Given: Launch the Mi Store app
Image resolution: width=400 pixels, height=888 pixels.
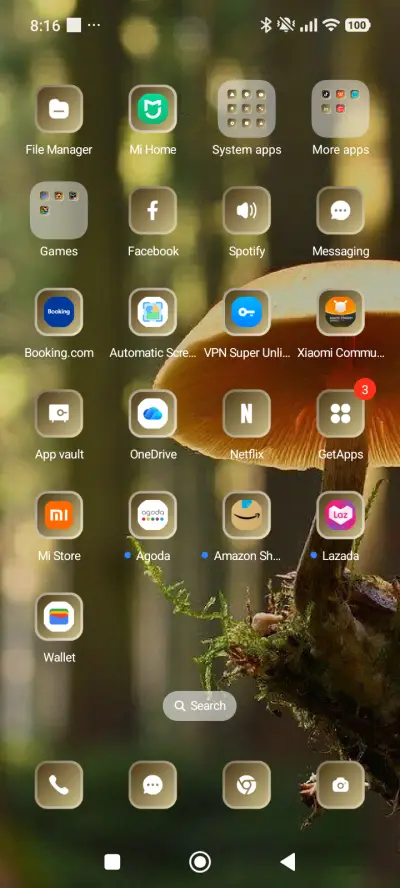Looking at the screenshot, I should click(x=59, y=515).
